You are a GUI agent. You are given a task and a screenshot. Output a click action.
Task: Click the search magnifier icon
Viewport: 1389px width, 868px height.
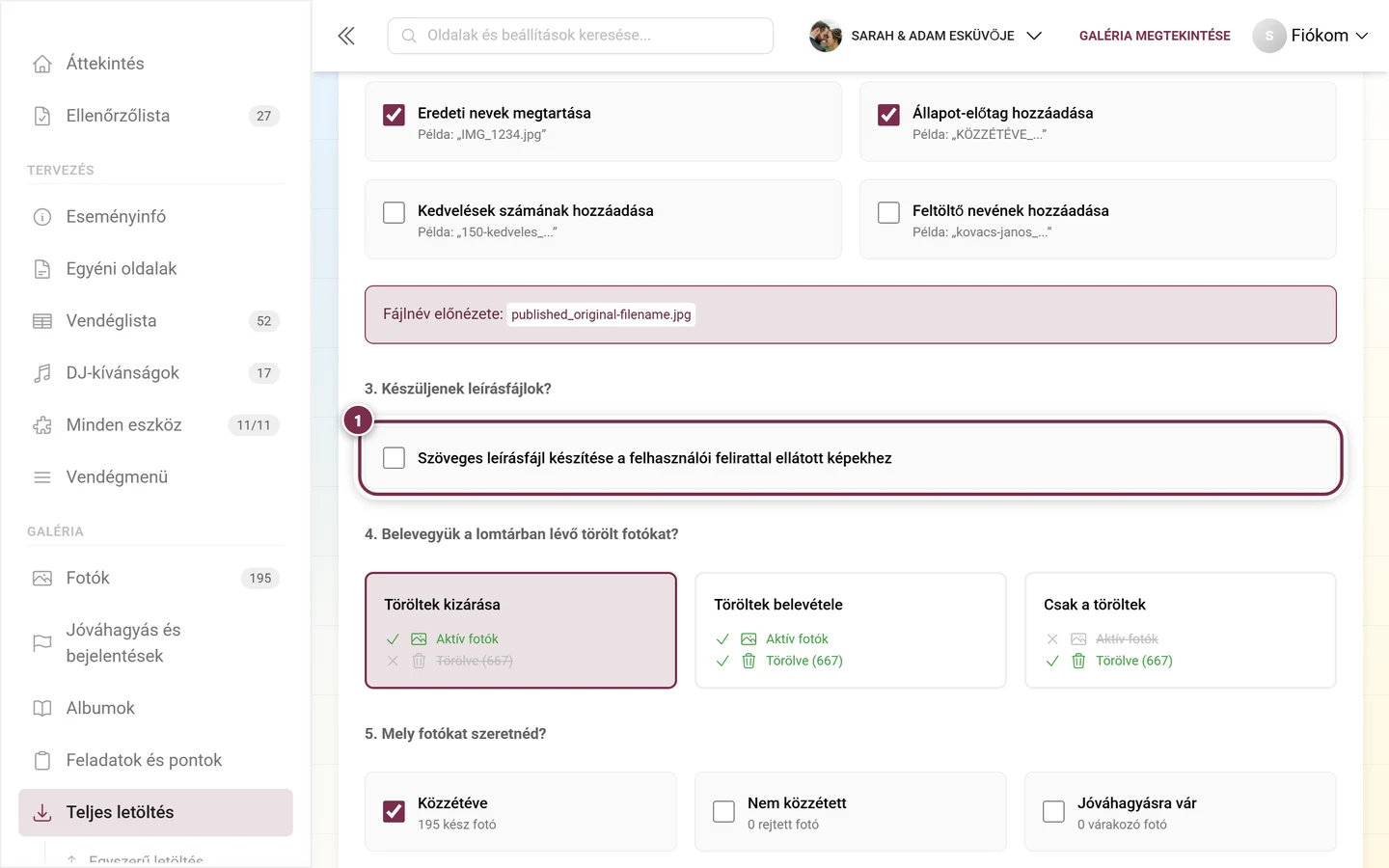(409, 36)
